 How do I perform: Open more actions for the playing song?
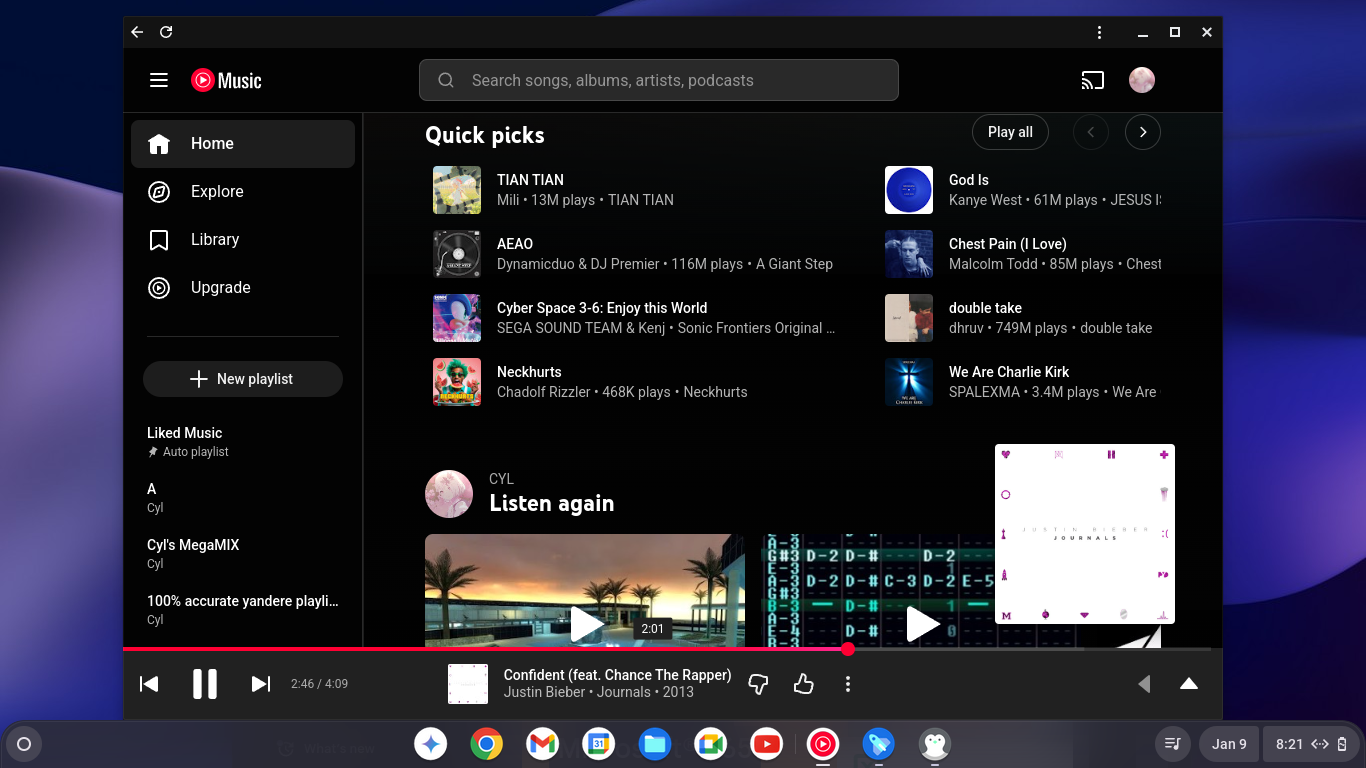click(x=848, y=684)
